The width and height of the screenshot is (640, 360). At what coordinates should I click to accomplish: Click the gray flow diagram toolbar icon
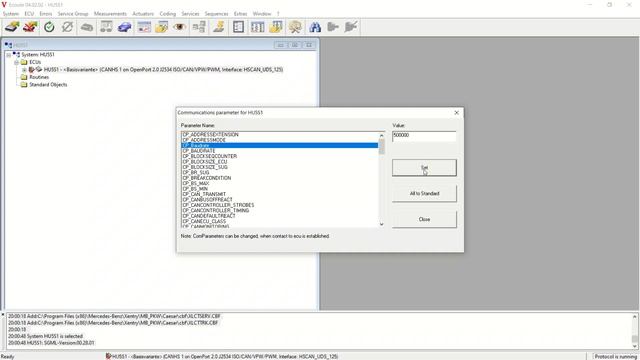click(106, 27)
